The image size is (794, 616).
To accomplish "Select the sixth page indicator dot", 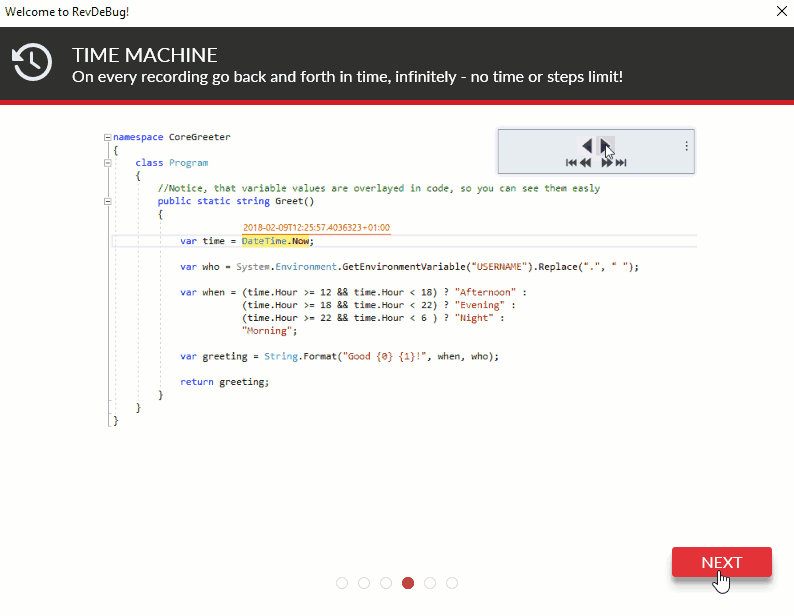I will [x=452, y=583].
